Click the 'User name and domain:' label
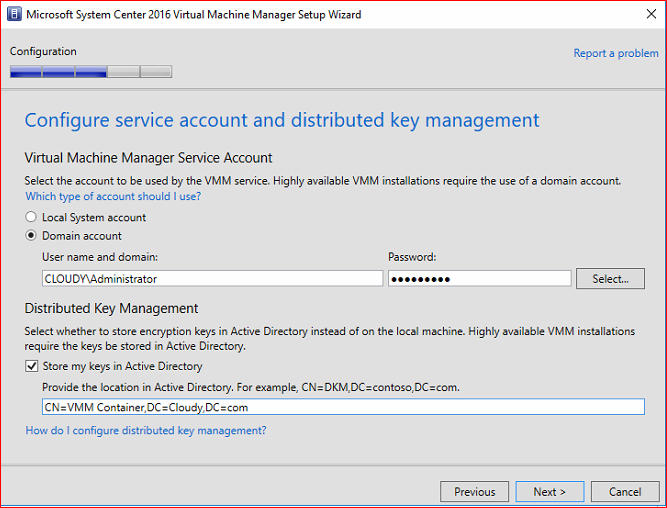This screenshot has width=667, height=508. click(100, 257)
